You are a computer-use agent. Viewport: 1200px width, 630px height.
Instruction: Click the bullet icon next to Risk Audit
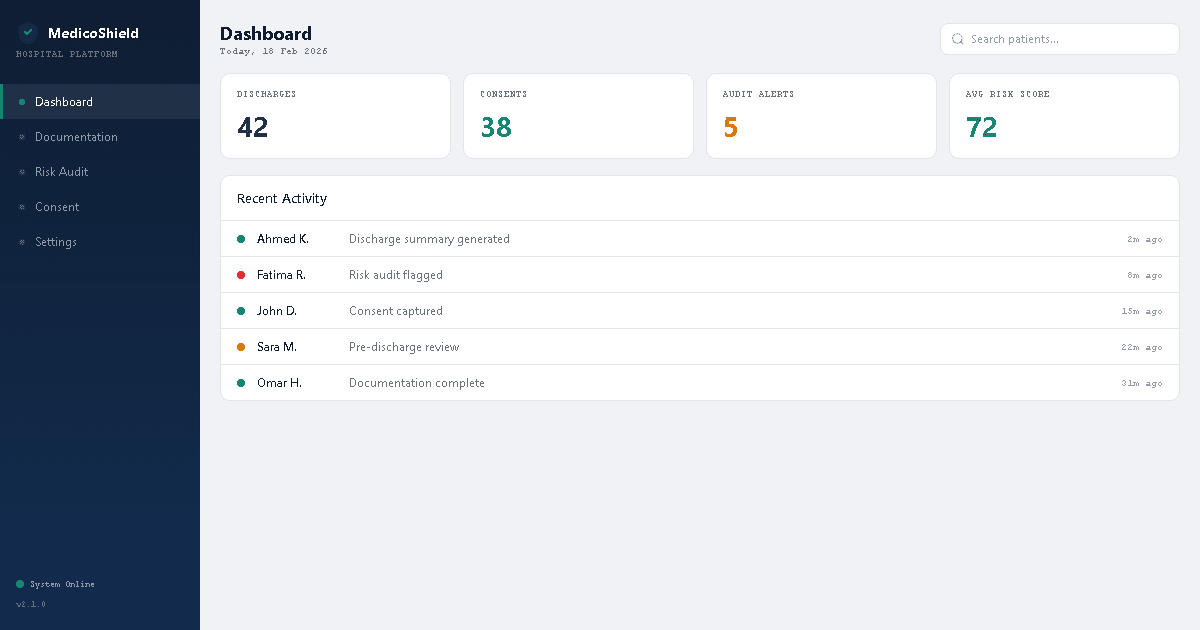(x=22, y=172)
